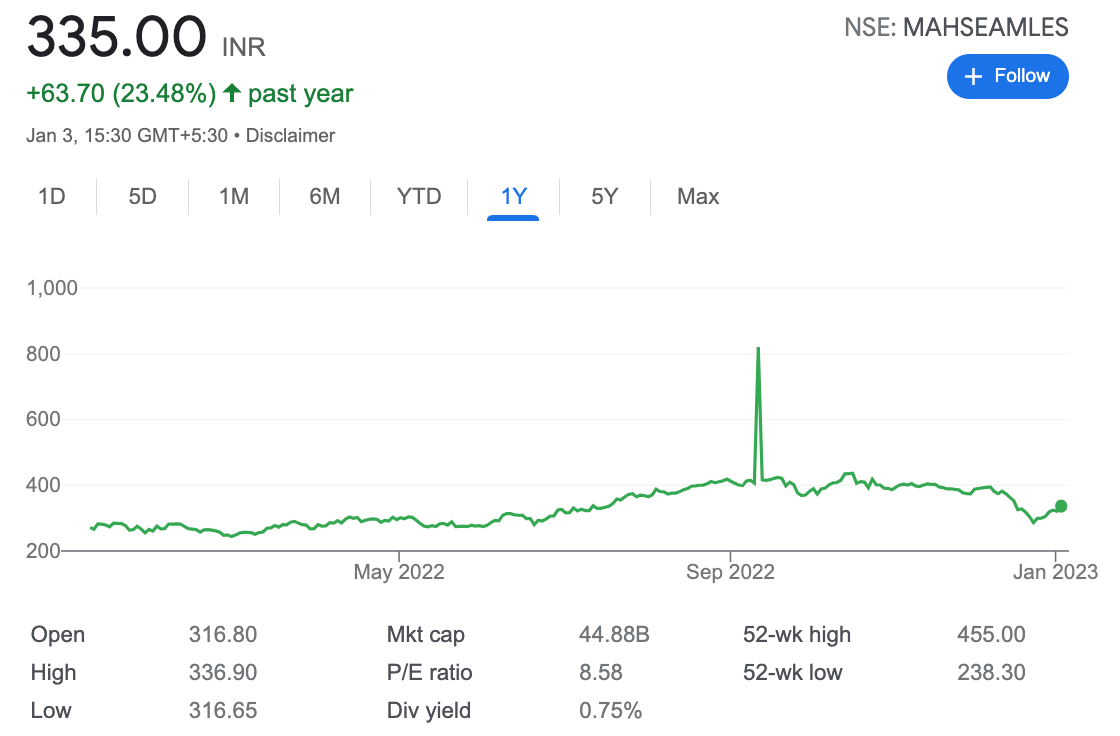Image resolution: width=1120 pixels, height=736 pixels.
Task: Click the Sep 2022 axis marker
Action: (x=730, y=572)
